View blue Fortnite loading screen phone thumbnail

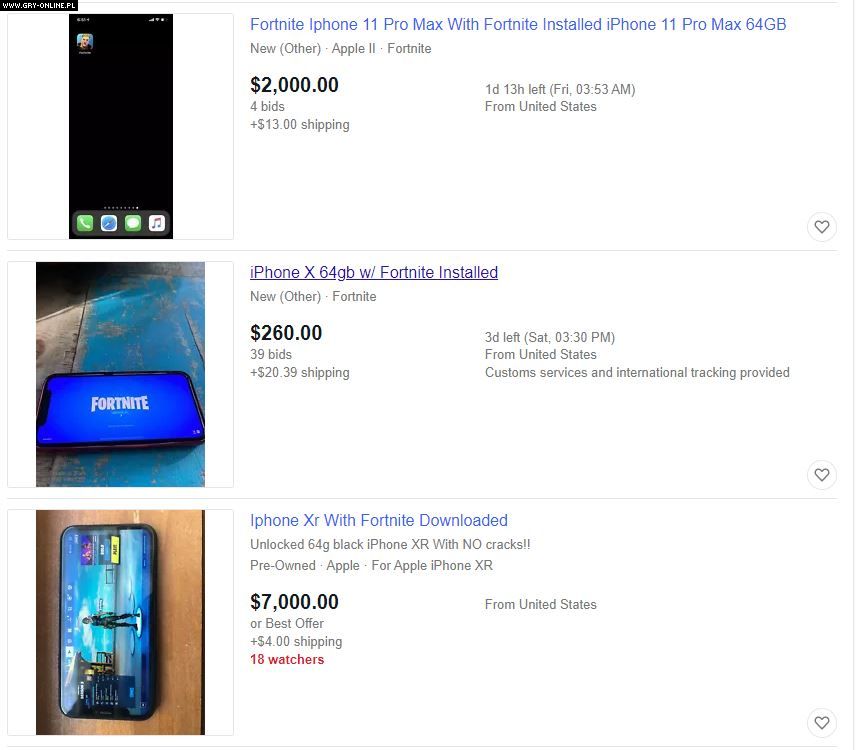click(x=121, y=374)
